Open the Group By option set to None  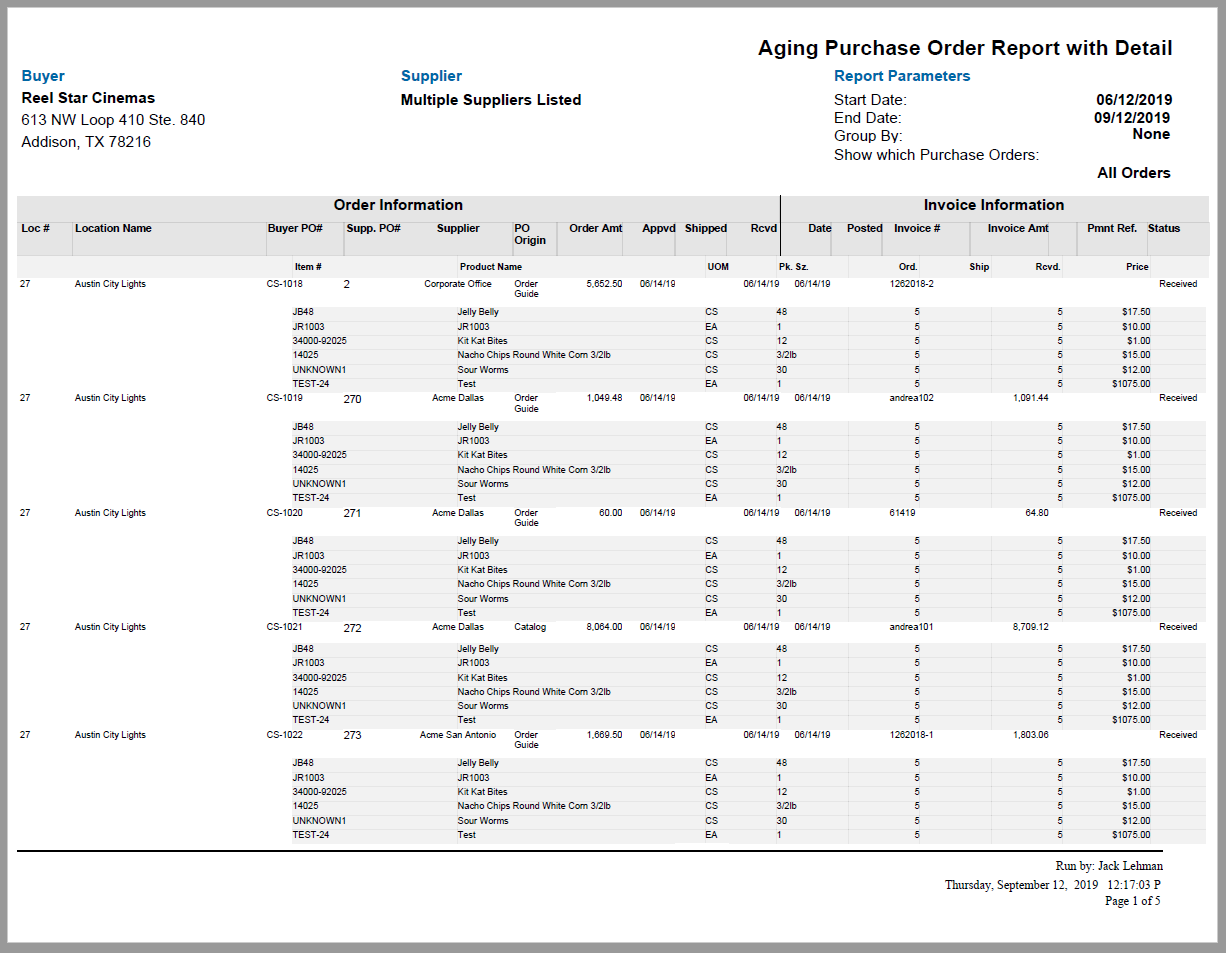point(1151,134)
